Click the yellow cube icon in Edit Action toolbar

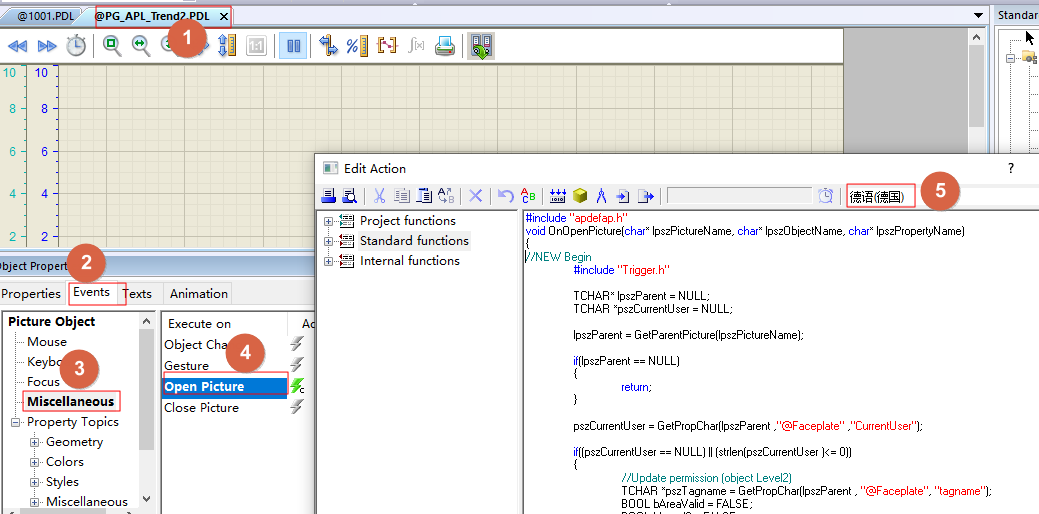(x=580, y=196)
